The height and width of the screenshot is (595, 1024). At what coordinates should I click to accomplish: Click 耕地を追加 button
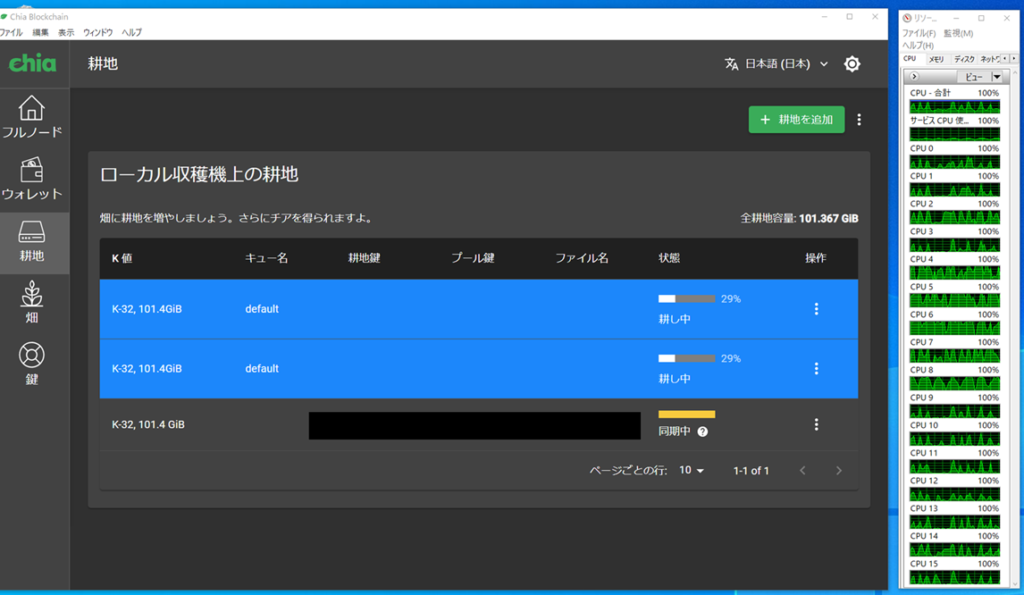click(796, 120)
